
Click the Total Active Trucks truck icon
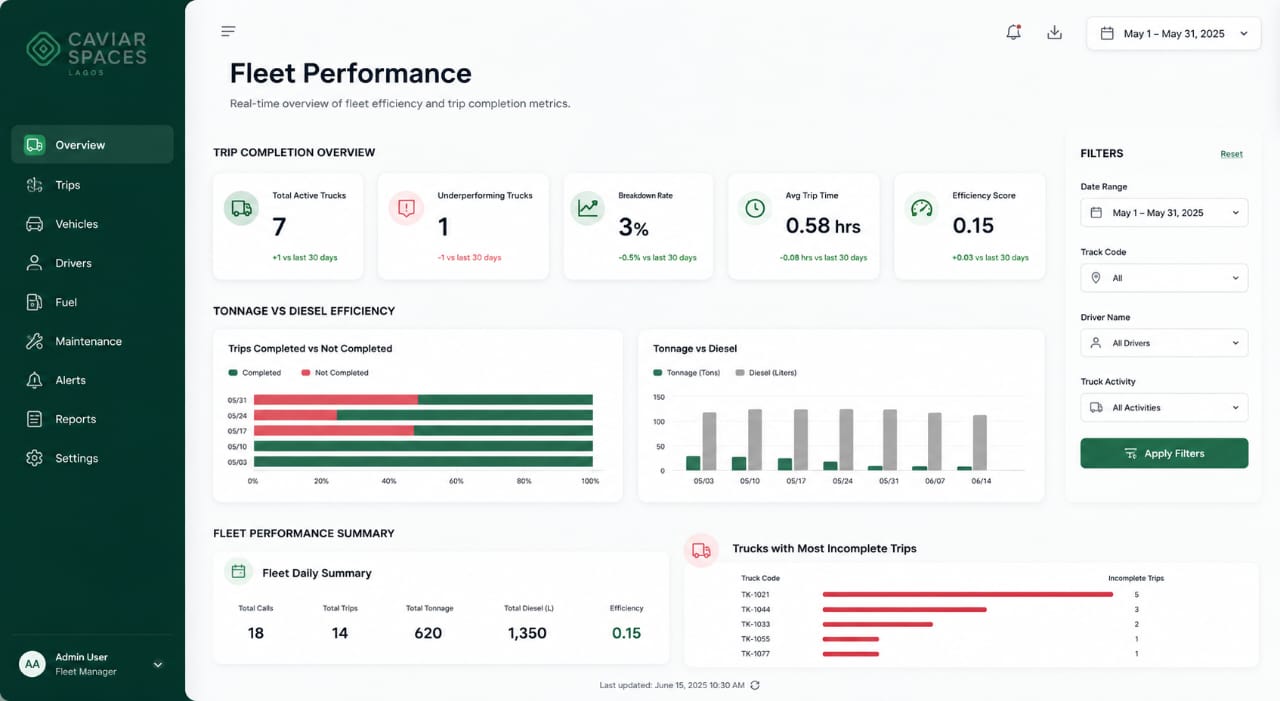pos(241,208)
